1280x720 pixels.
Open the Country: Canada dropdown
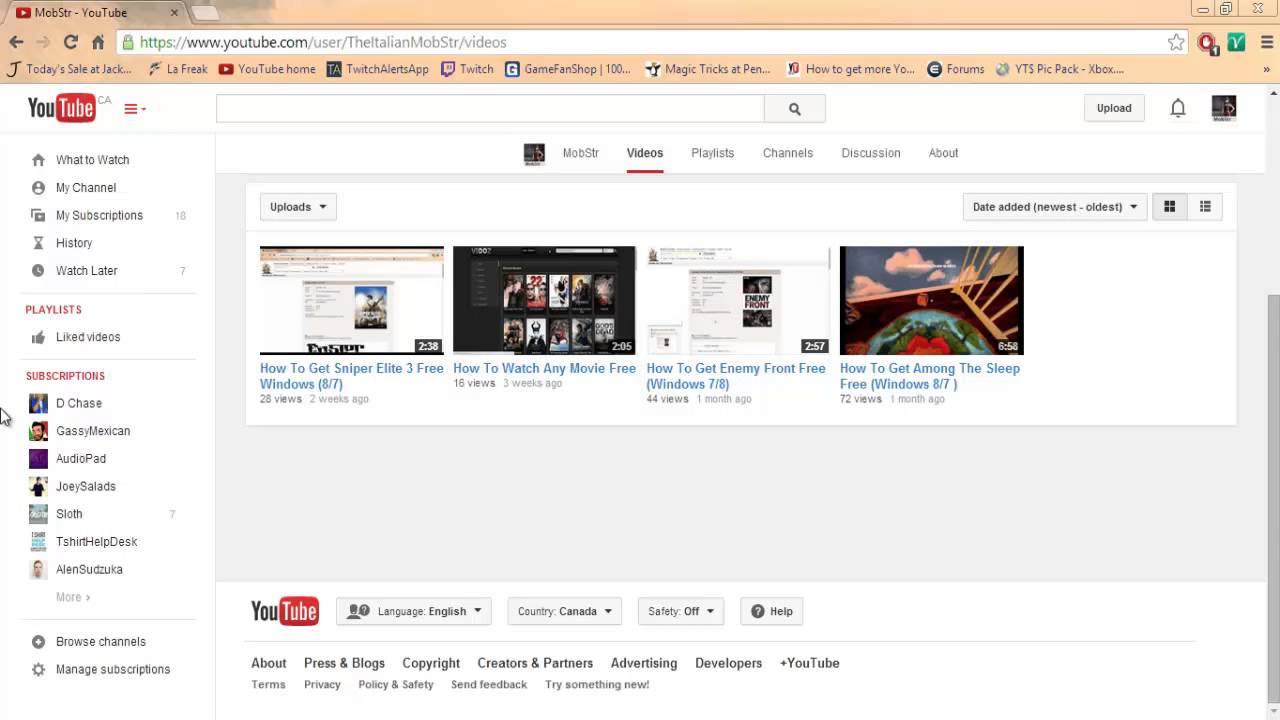tap(565, 611)
